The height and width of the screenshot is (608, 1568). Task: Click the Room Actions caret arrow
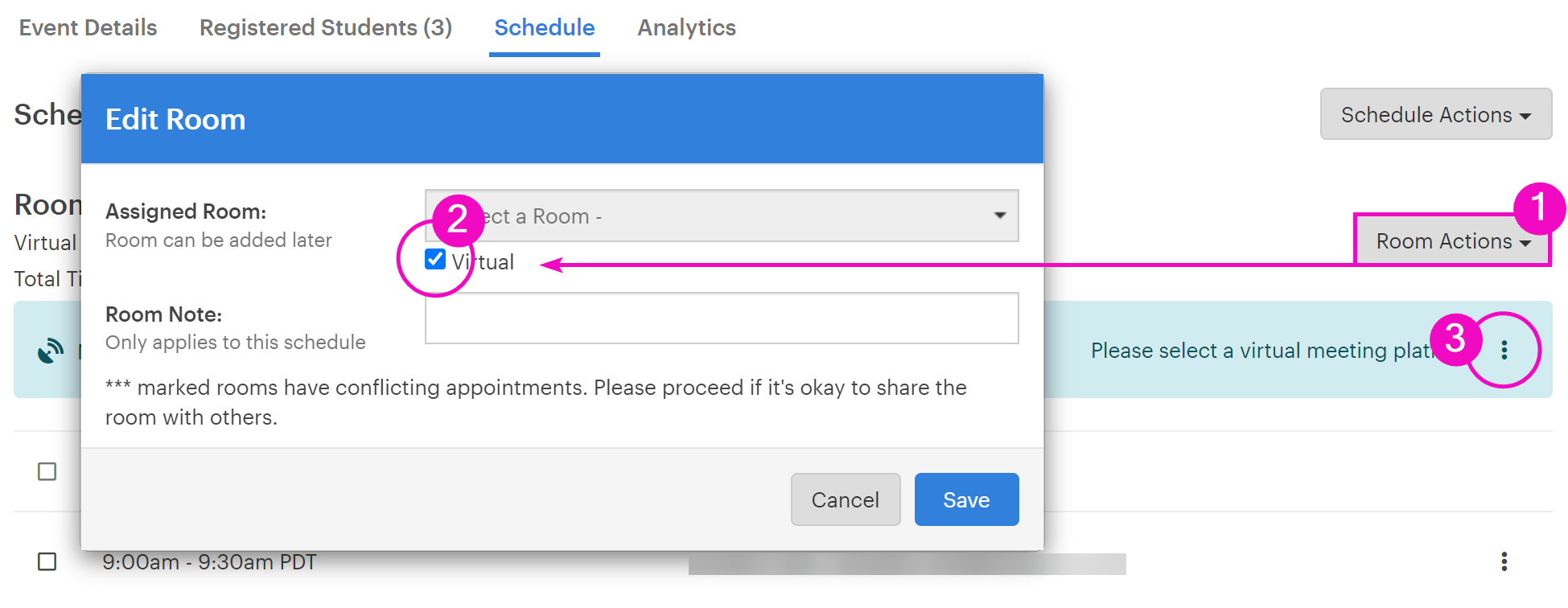(1525, 243)
